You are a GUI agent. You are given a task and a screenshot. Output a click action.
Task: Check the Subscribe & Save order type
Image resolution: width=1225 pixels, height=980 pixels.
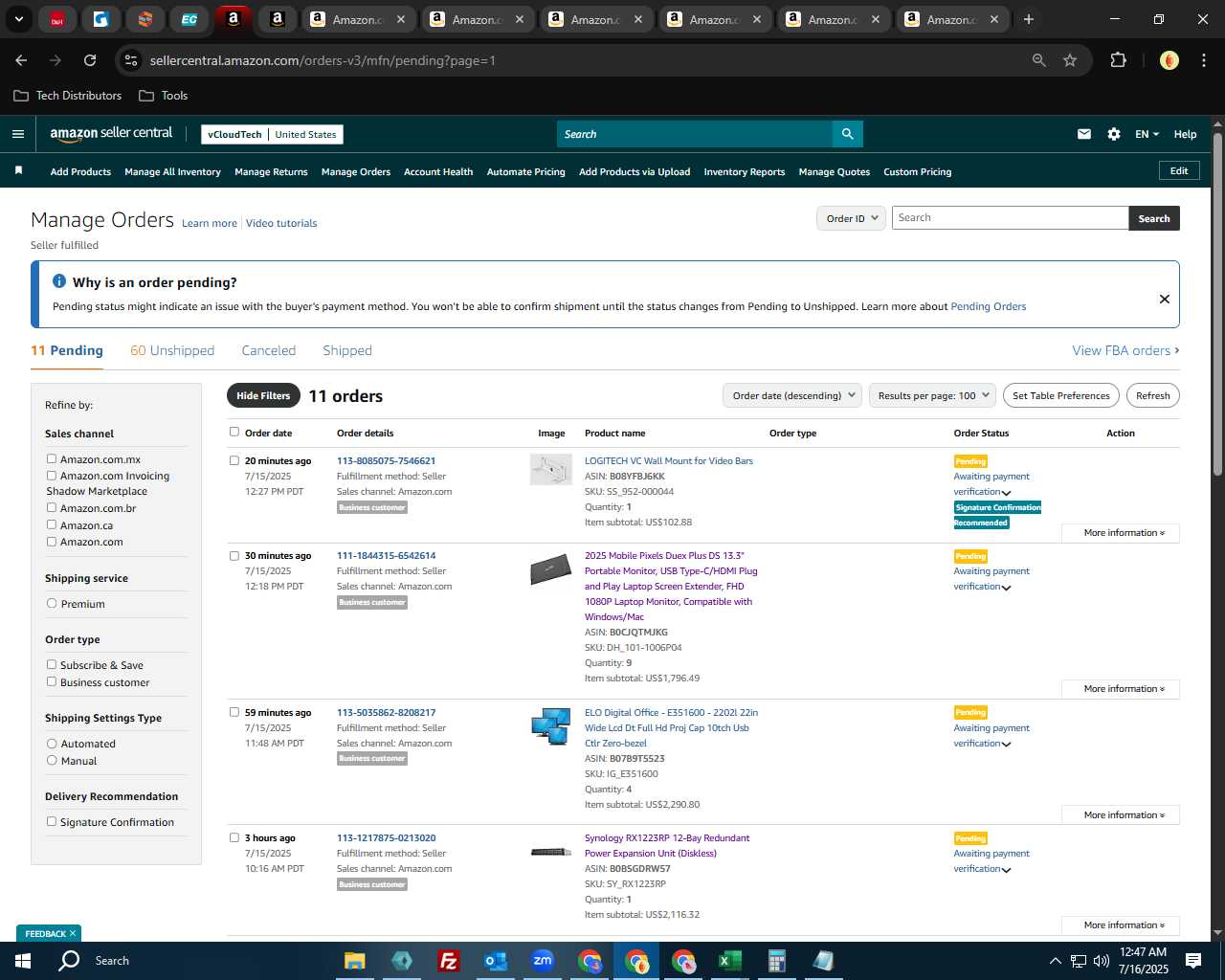pos(52,664)
